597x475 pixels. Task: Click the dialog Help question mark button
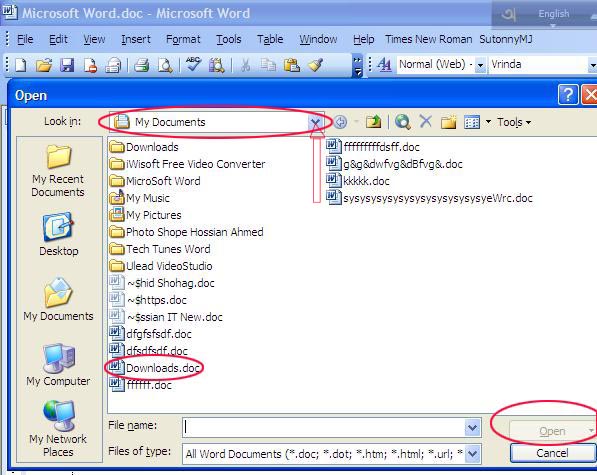click(568, 94)
